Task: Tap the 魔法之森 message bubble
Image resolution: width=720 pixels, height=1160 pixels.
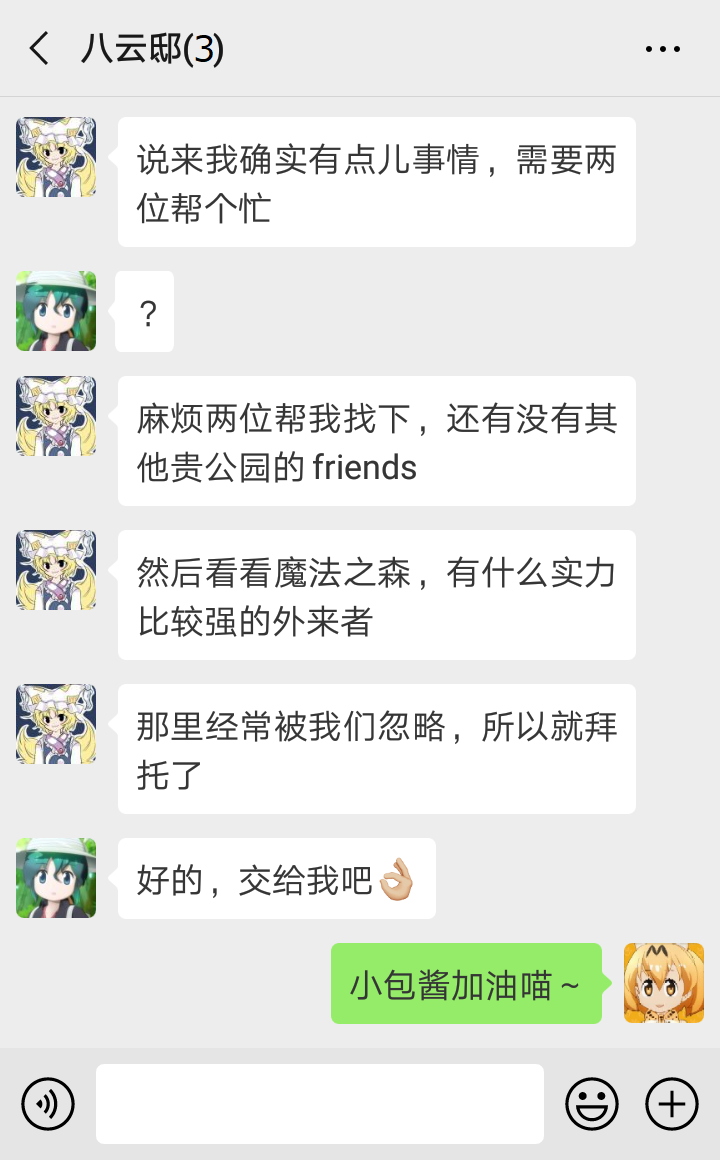Action: pos(377,595)
